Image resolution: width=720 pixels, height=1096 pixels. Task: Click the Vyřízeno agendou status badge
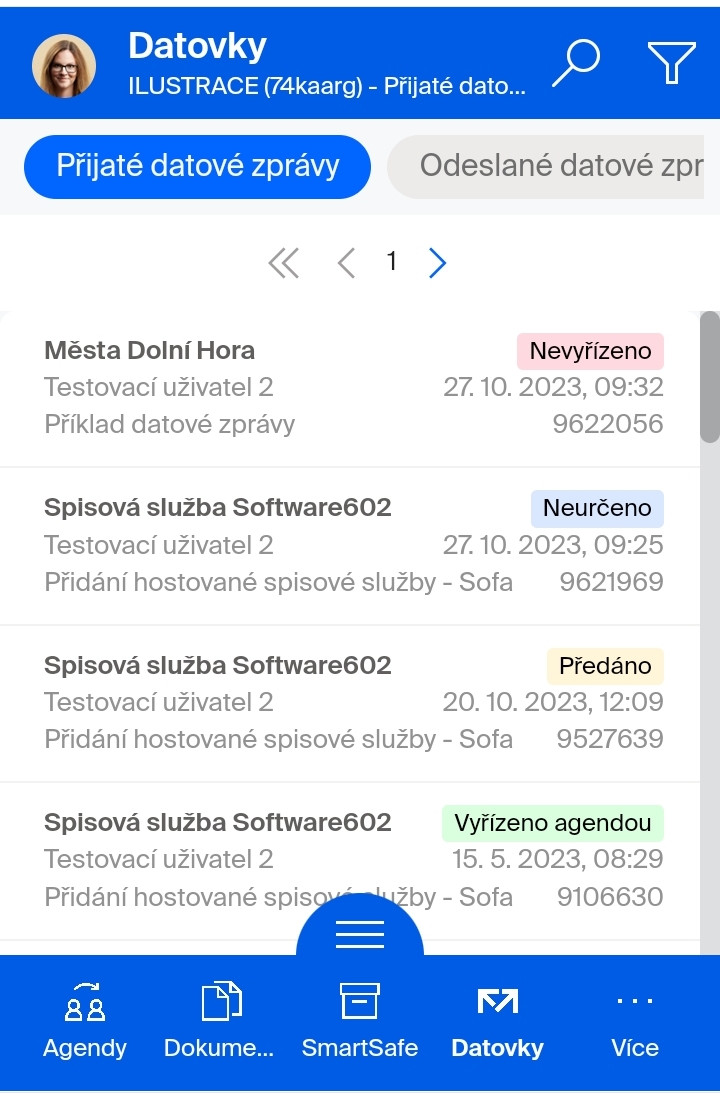pyautogui.click(x=553, y=823)
